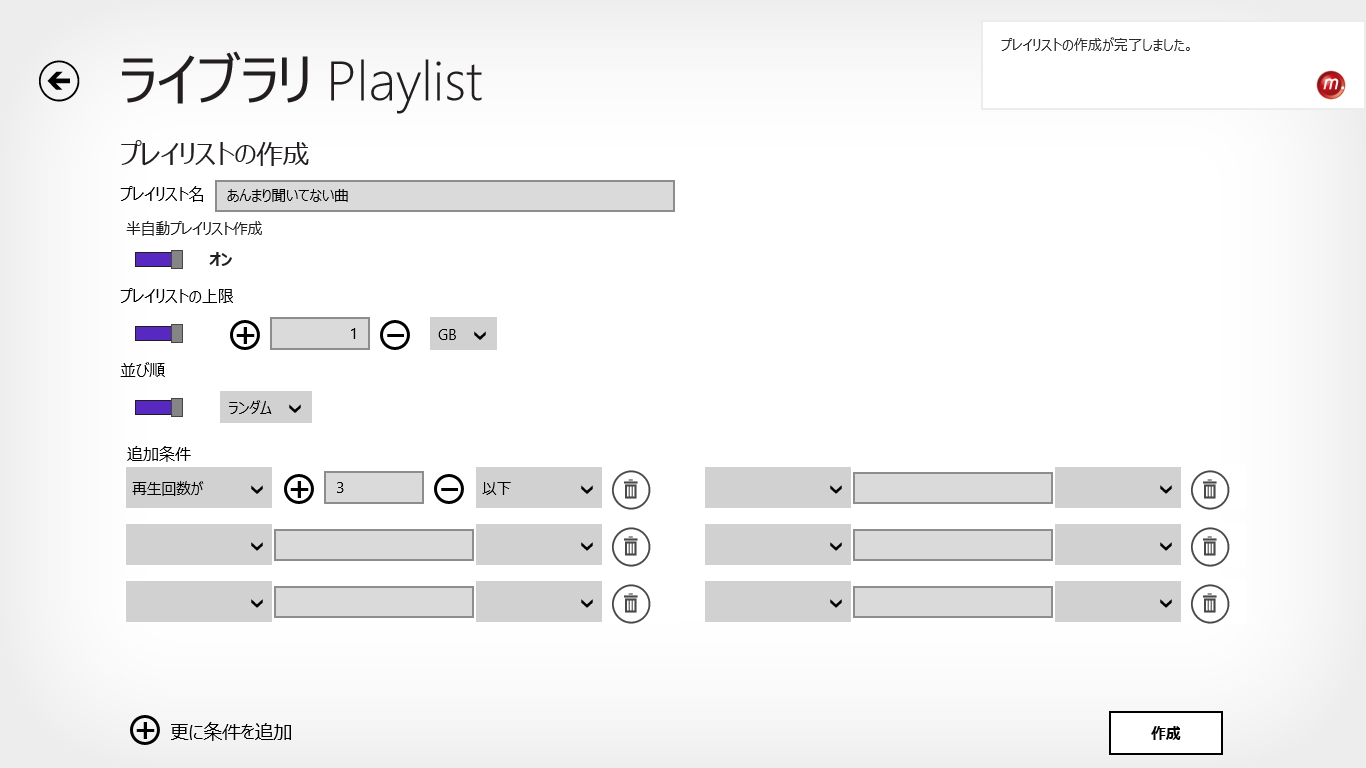Increase the play count condition value

click(x=299, y=489)
